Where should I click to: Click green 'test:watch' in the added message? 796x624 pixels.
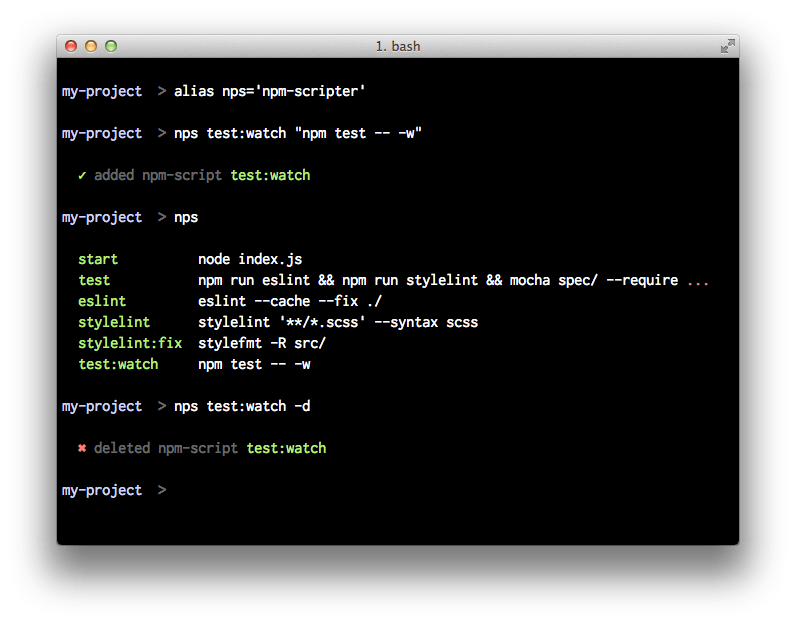click(270, 176)
